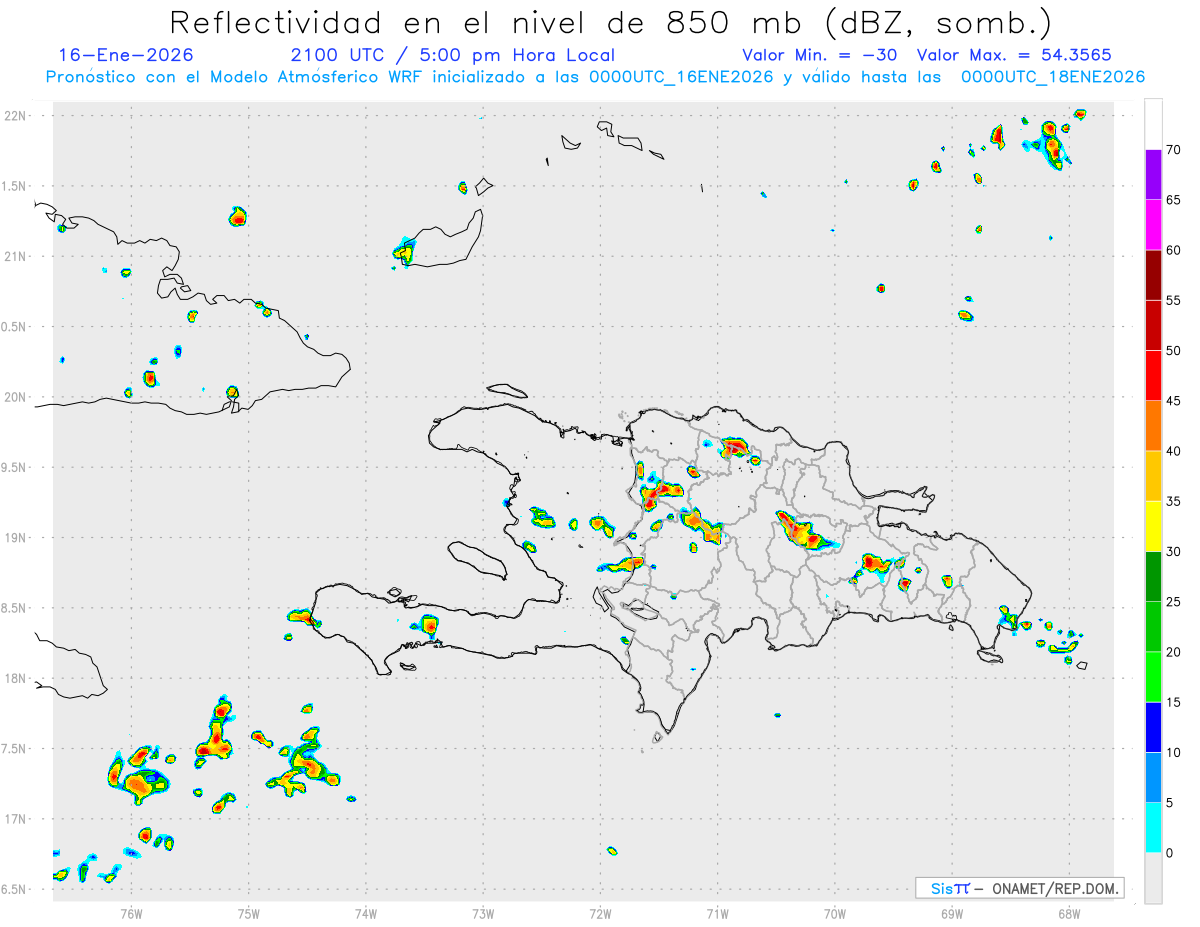Screen dimensions: 1200x927
Task: Click the magenta 60-65 dBZ colorbar segment
Action: 1153,225
